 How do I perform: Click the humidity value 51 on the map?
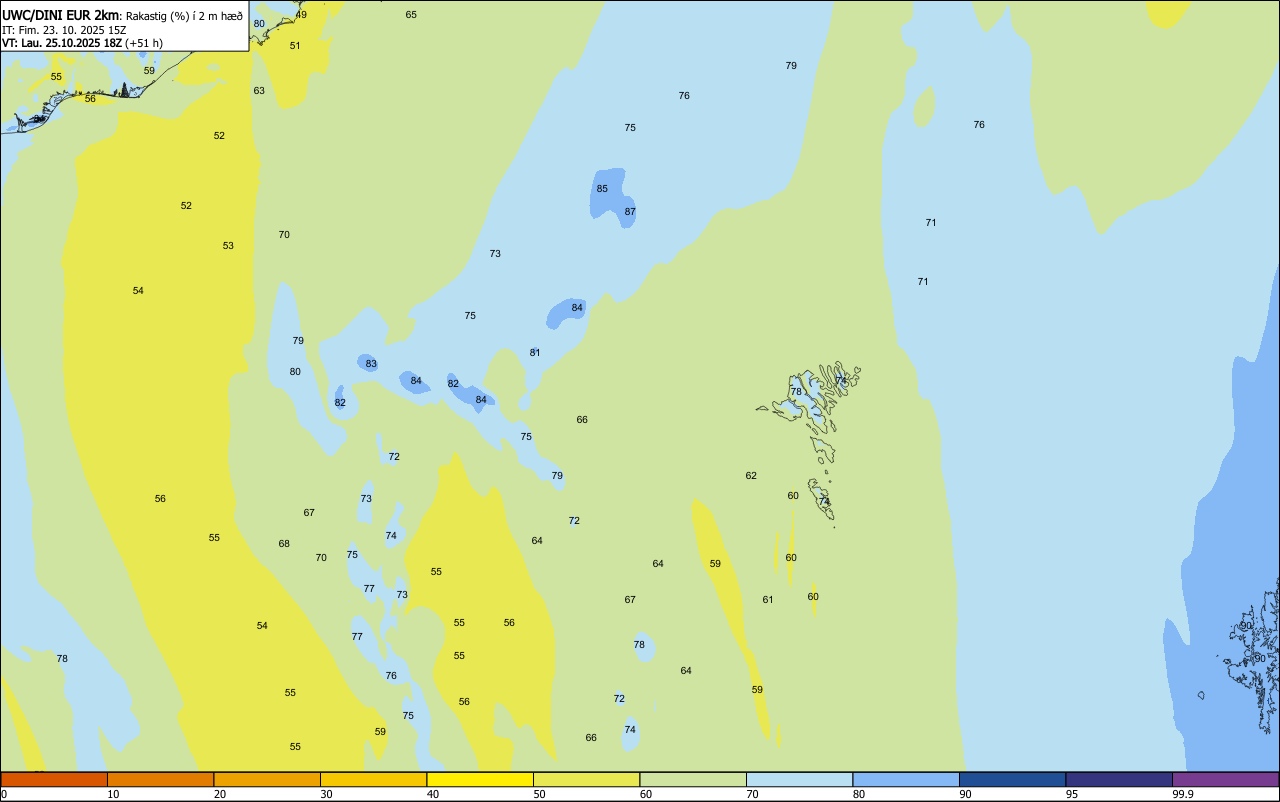[x=295, y=46]
